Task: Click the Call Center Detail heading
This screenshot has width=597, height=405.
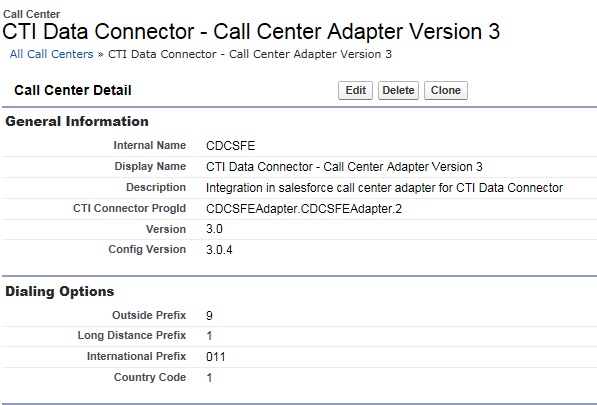Action: click(x=73, y=90)
